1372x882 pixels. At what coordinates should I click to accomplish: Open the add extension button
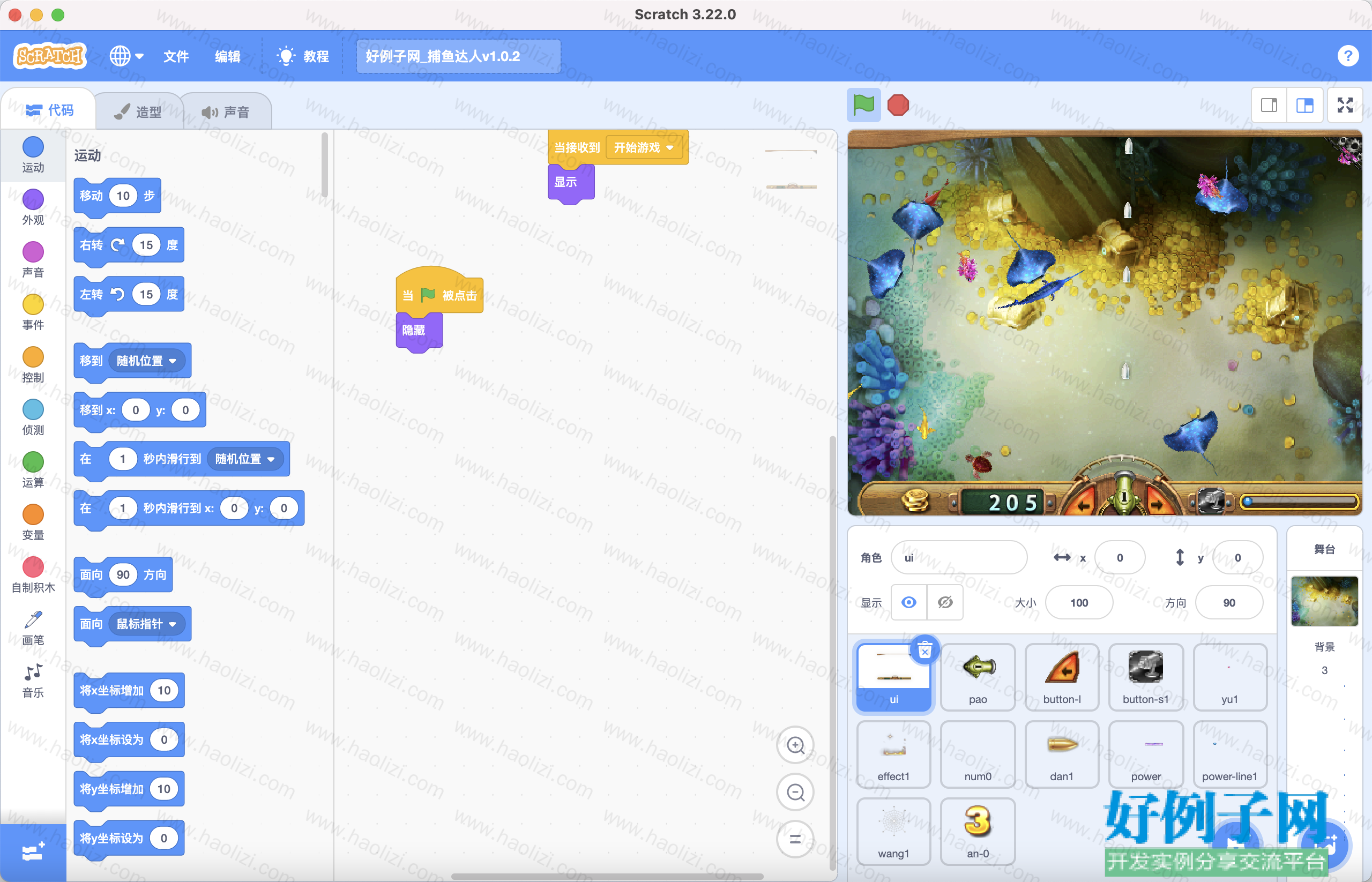click(33, 852)
